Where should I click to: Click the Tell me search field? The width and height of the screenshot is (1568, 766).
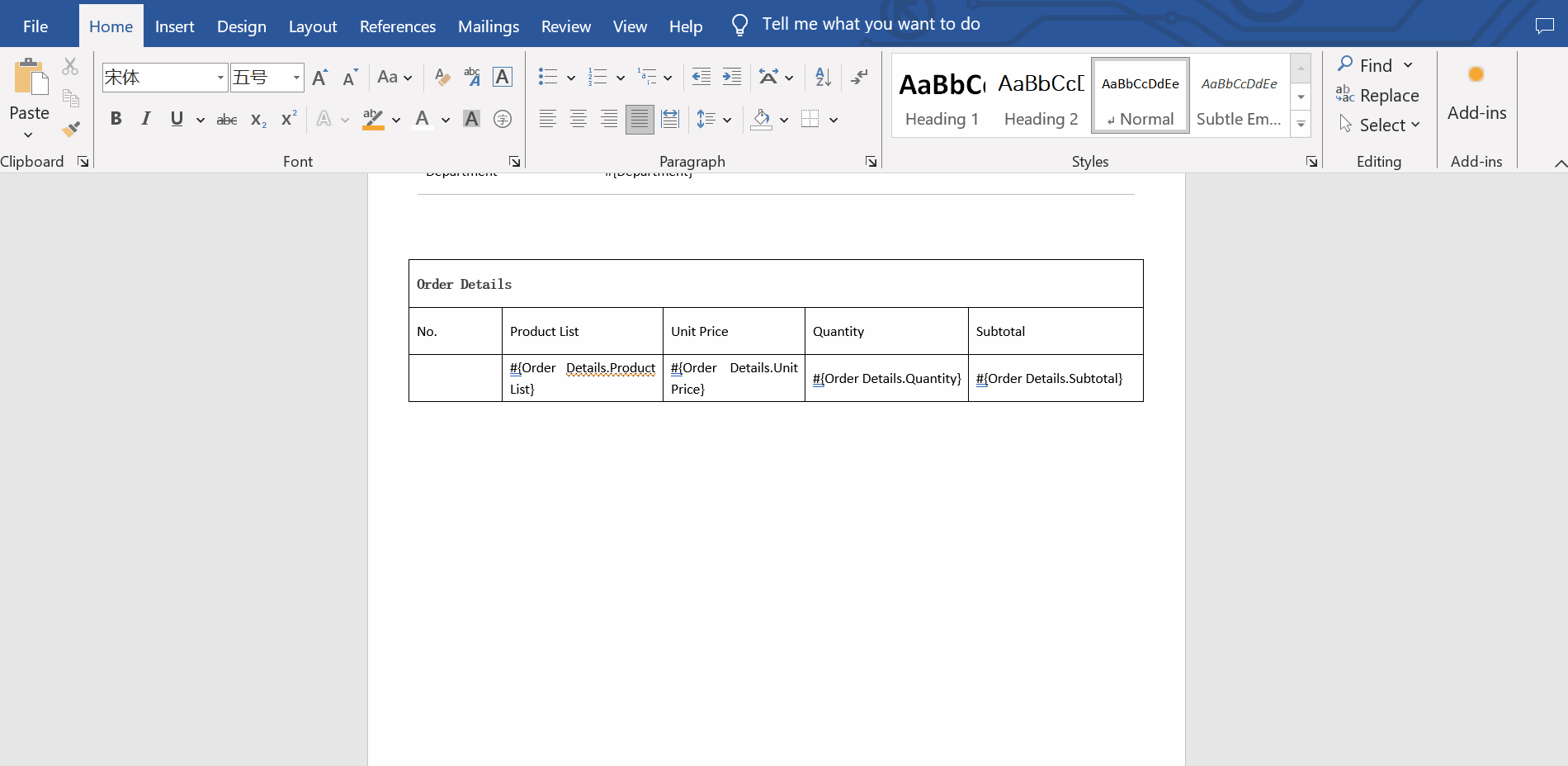coord(871,24)
